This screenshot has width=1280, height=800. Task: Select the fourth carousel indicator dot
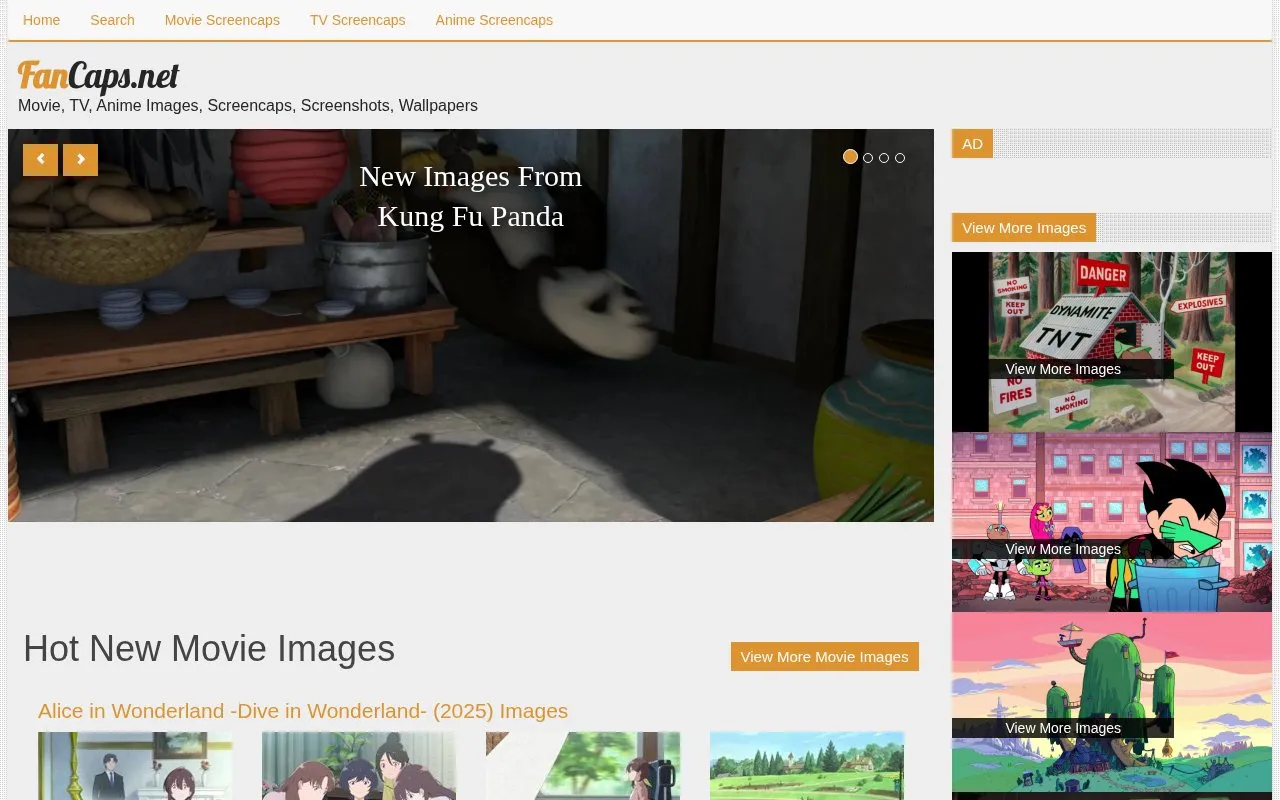900,158
